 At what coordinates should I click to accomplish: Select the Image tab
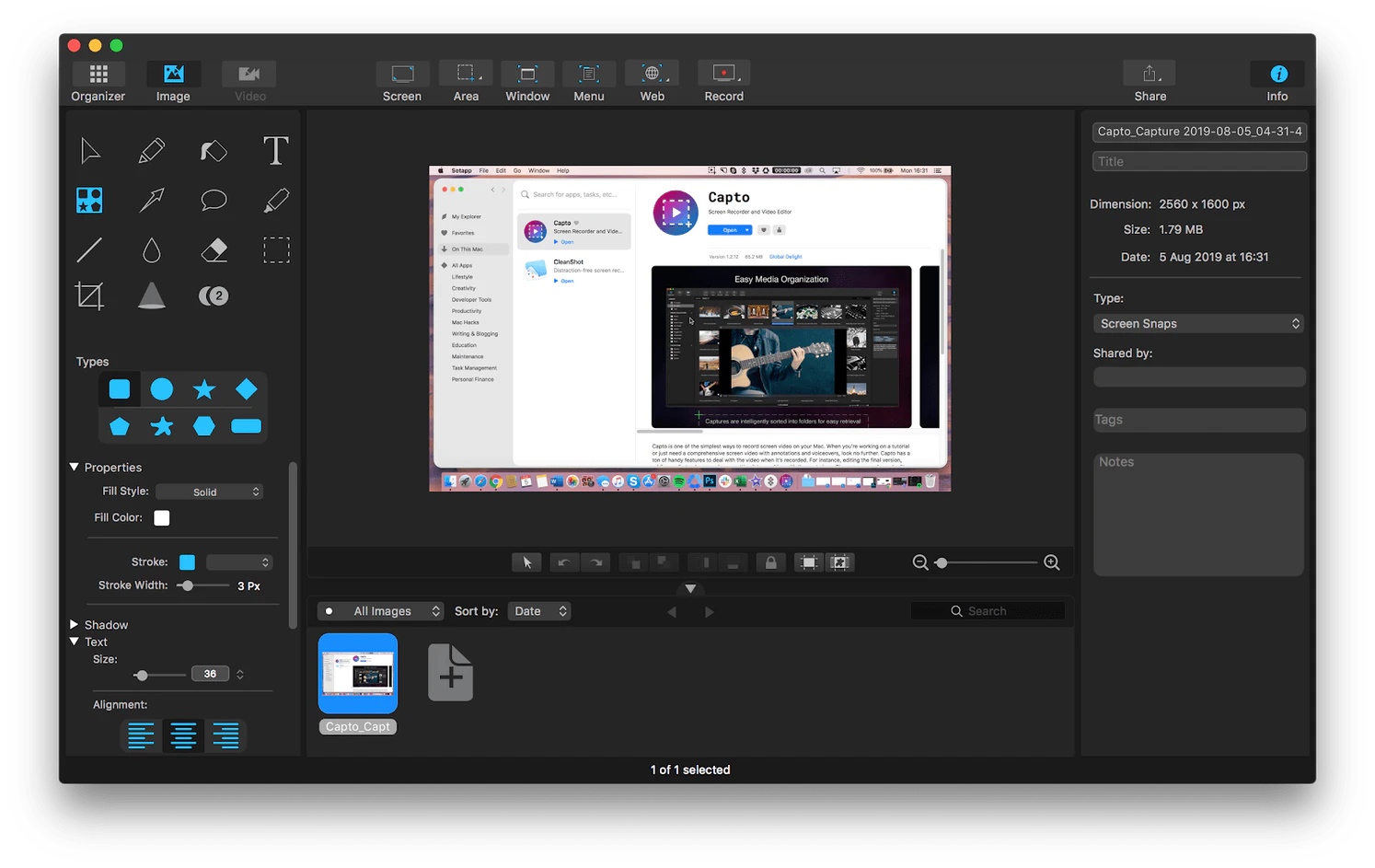pyautogui.click(x=173, y=80)
